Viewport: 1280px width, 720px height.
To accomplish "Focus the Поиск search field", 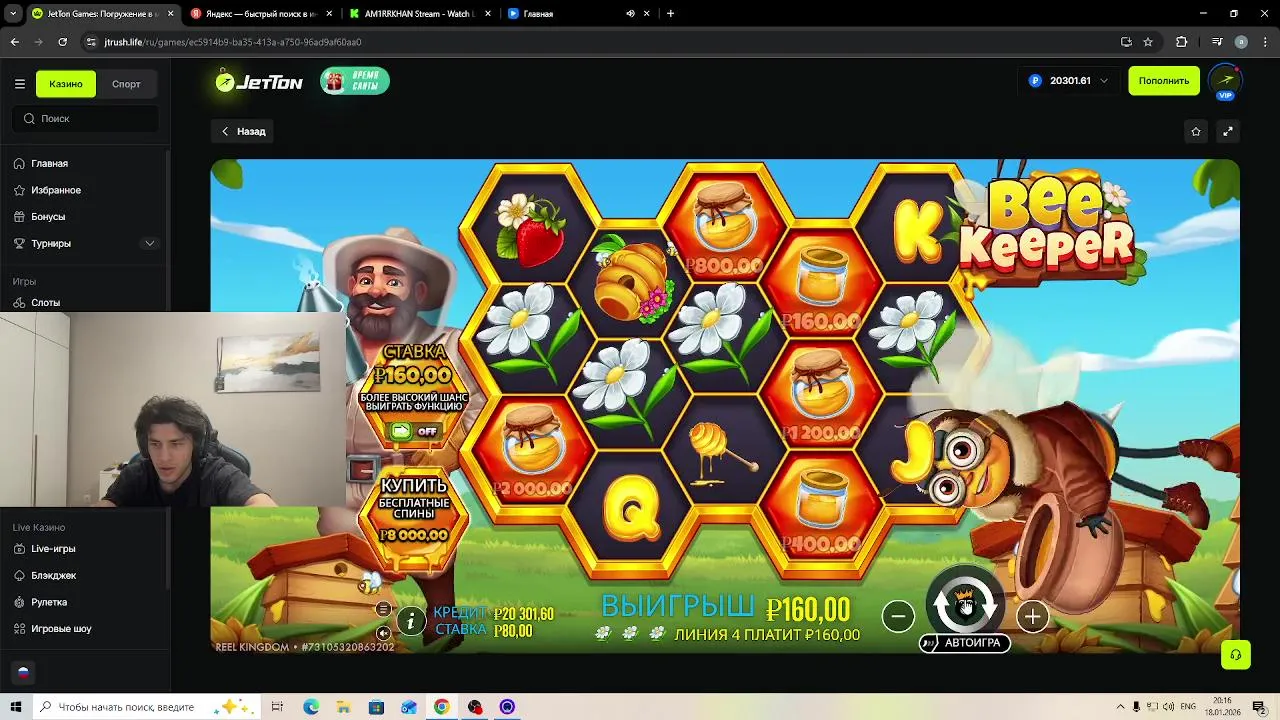I will coord(85,118).
